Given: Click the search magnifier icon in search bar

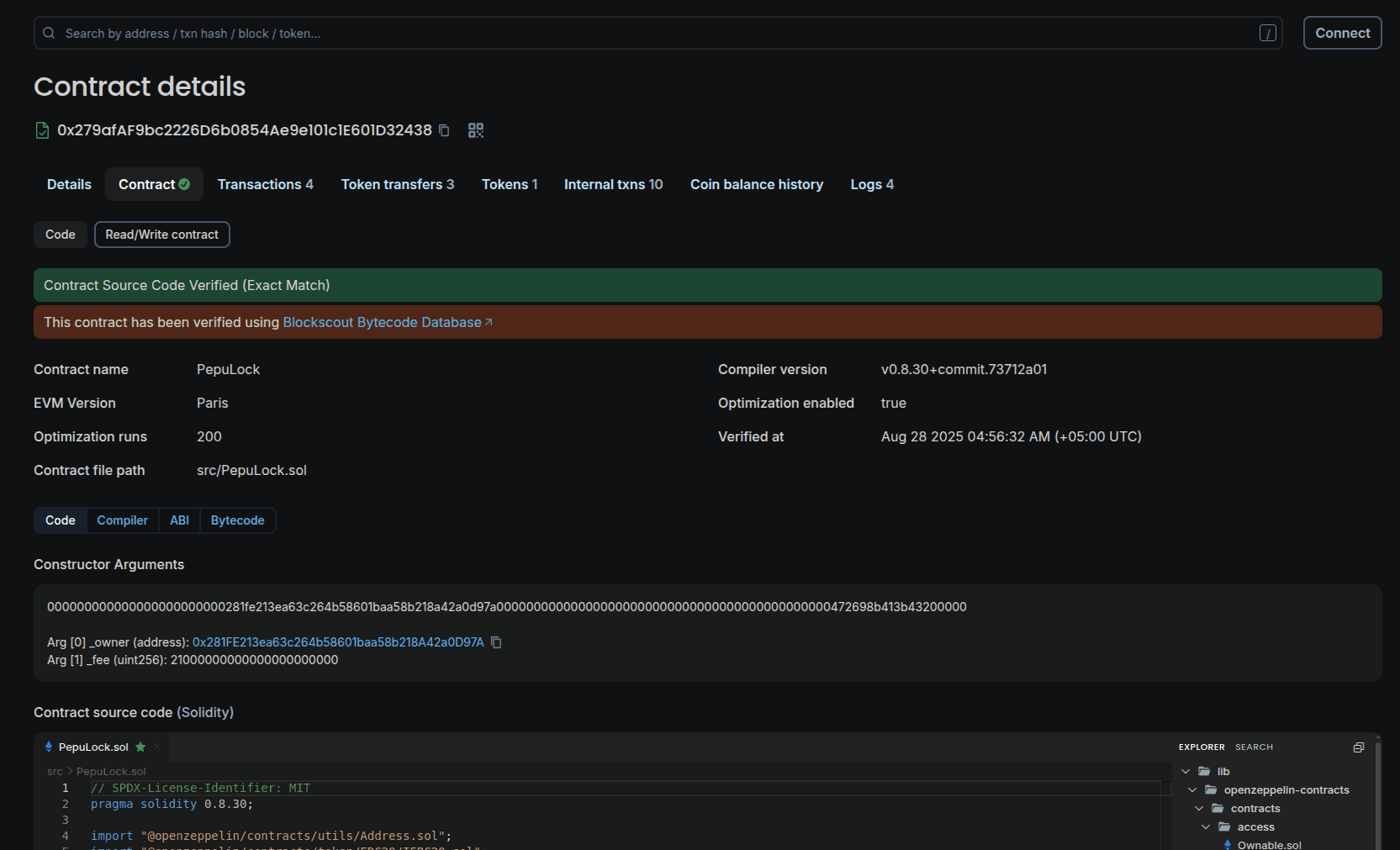Looking at the screenshot, I should (48, 33).
